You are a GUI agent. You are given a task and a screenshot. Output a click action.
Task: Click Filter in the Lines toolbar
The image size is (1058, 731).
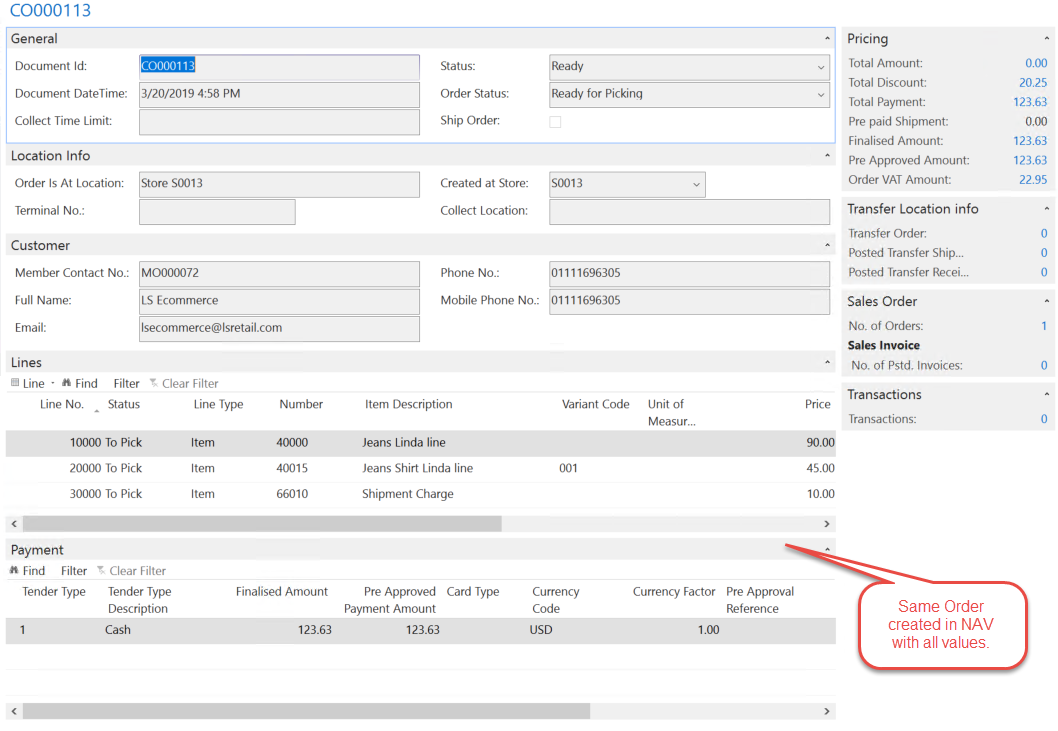(126, 383)
